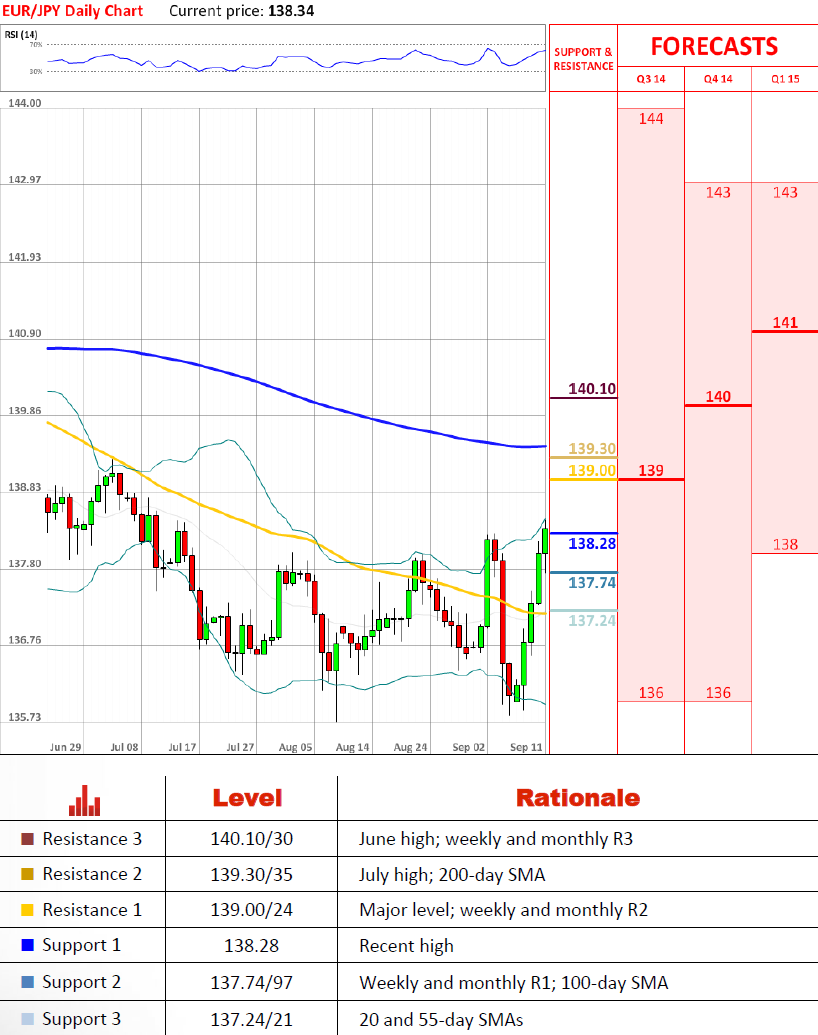Click the level cell 139.30/35
The image size is (818, 1035).
pyautogui.click(x=252, y=875)
